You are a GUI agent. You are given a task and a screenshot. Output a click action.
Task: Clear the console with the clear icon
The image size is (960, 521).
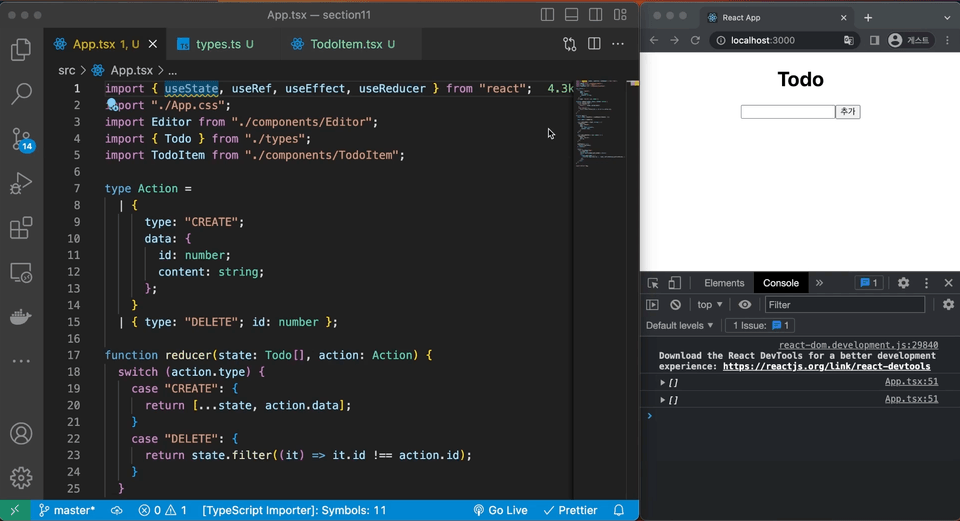(676, 305)
